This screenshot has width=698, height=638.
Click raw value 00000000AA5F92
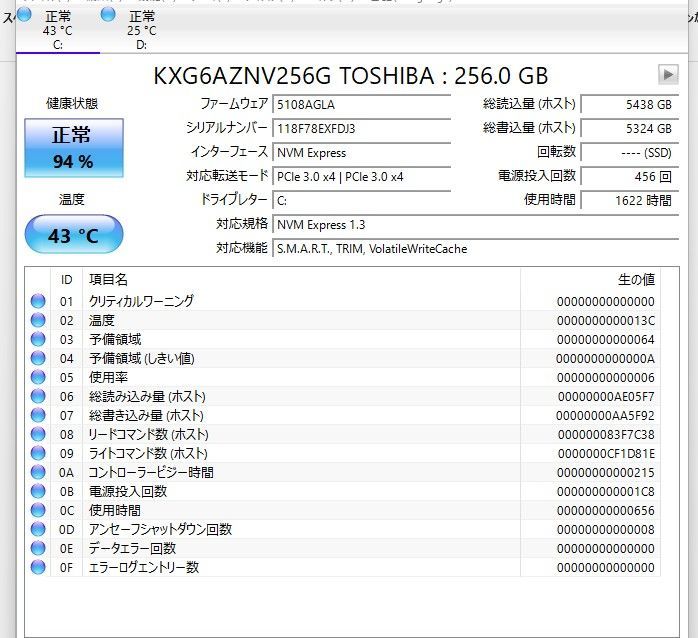[605, 416]
